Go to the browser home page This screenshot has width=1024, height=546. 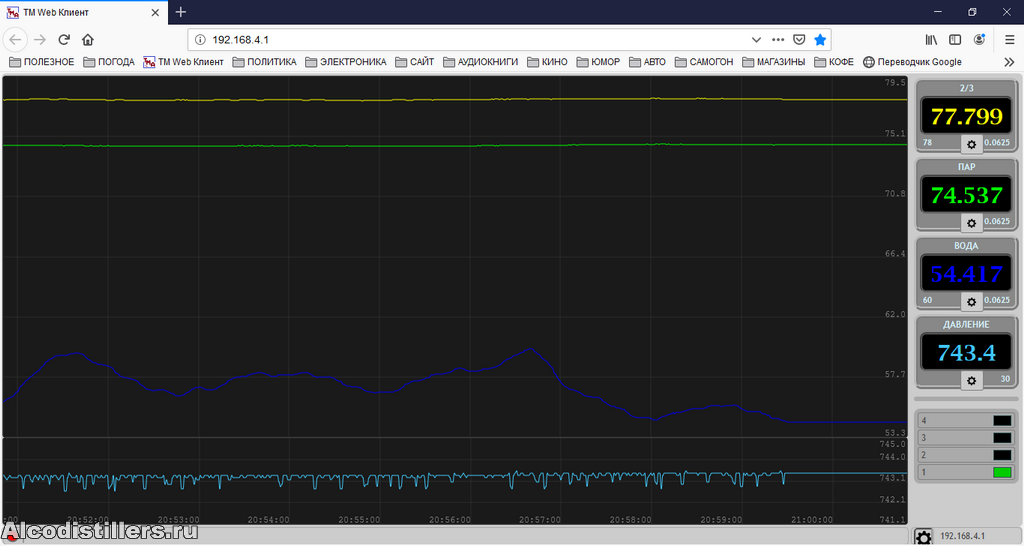pyautogui.click(x=88, y=40)
